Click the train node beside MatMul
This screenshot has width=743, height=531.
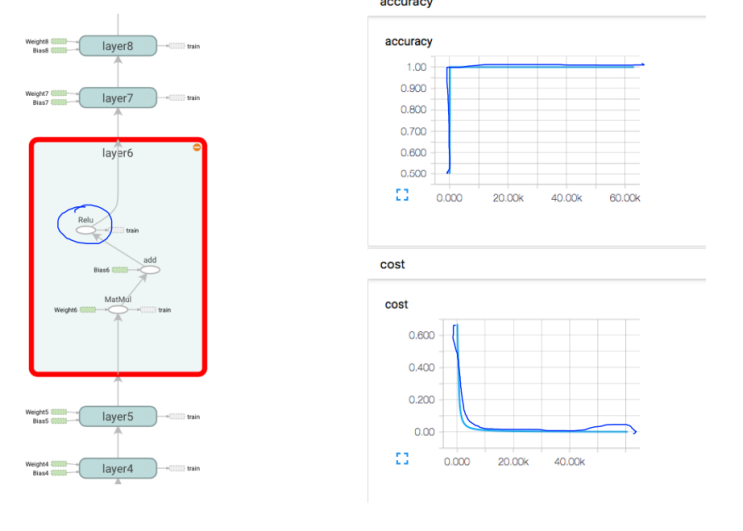point(148,310)
